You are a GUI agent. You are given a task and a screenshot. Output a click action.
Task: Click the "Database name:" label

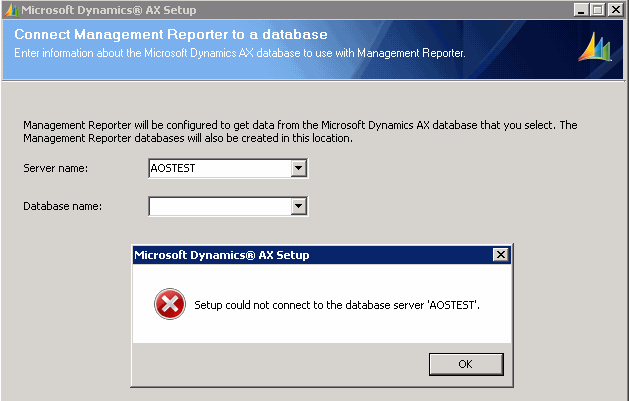pos(62,206)
